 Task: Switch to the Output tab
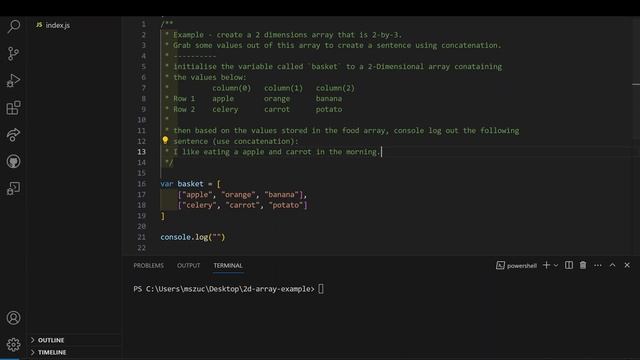(189, 265)
